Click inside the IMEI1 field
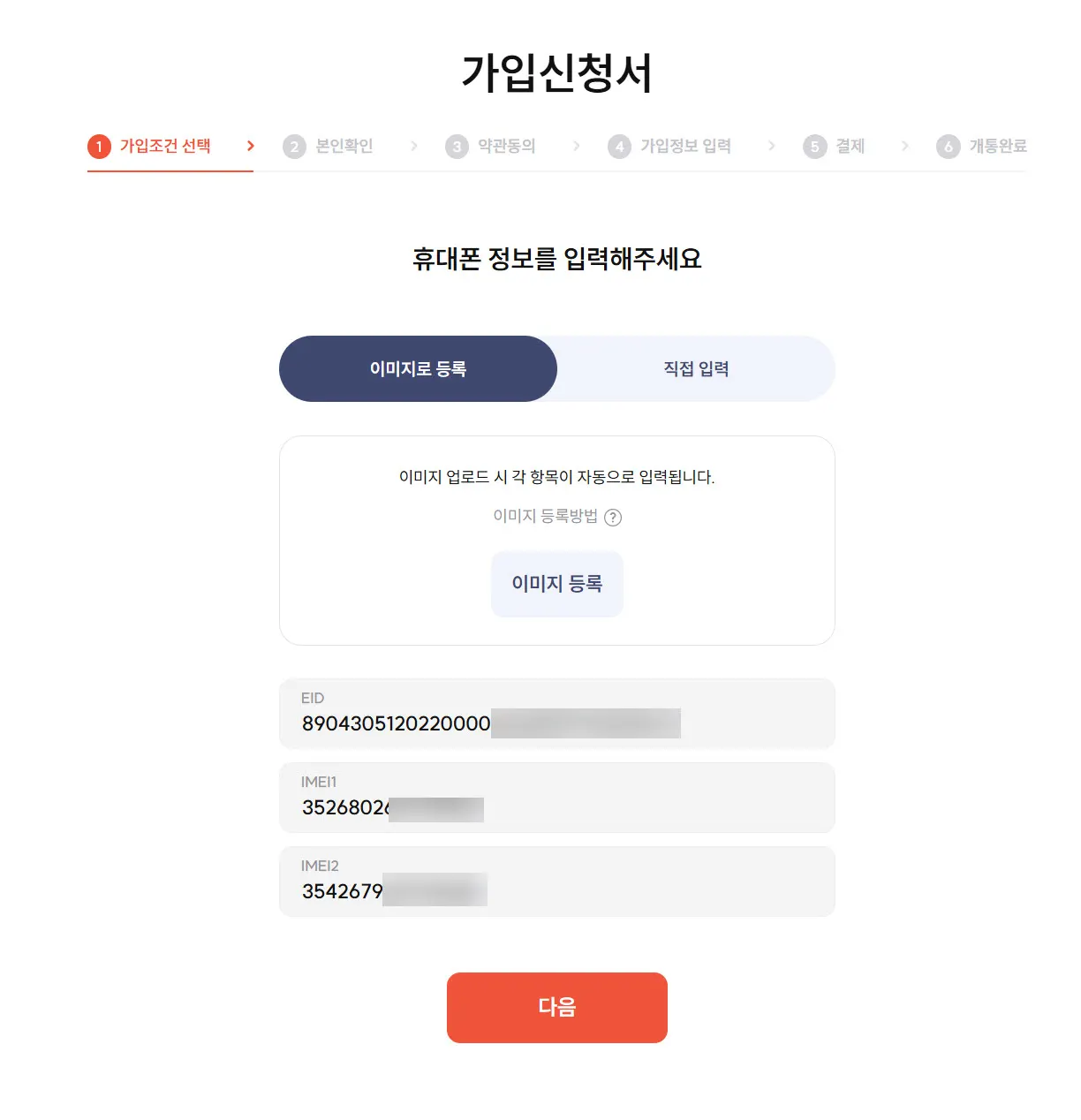1081x1120 pixels. click(556, 798)
